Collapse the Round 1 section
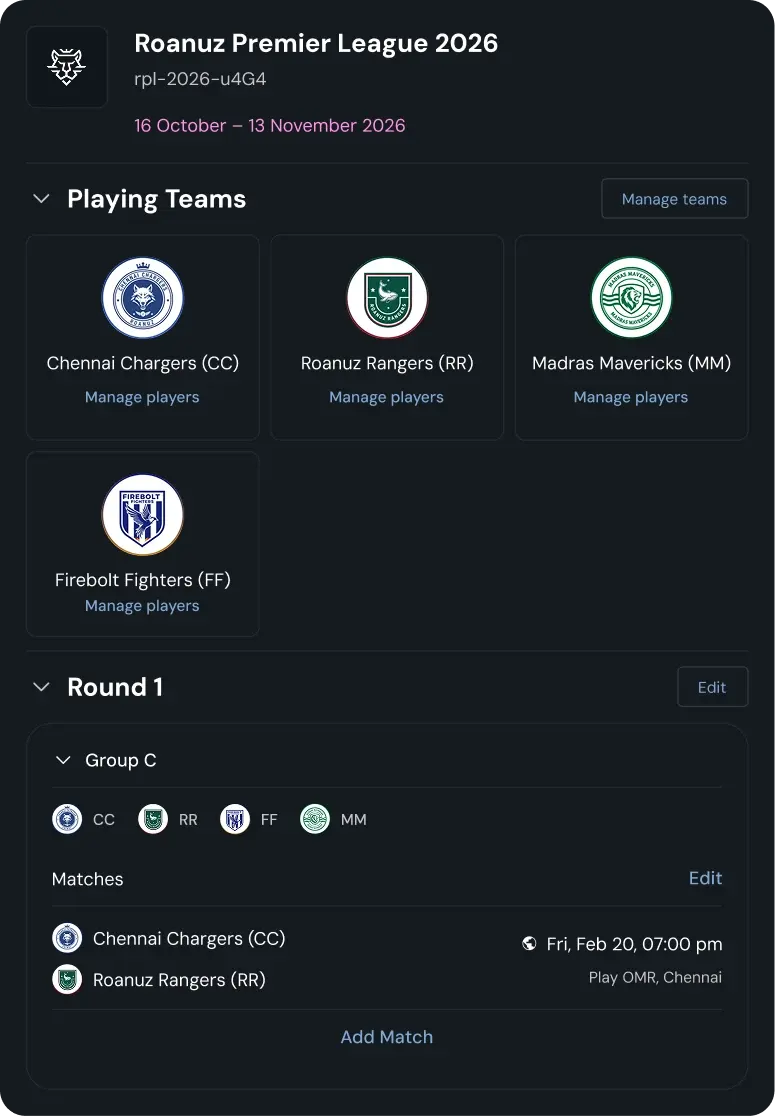The image size is (775, 1116). click(41, 687)
